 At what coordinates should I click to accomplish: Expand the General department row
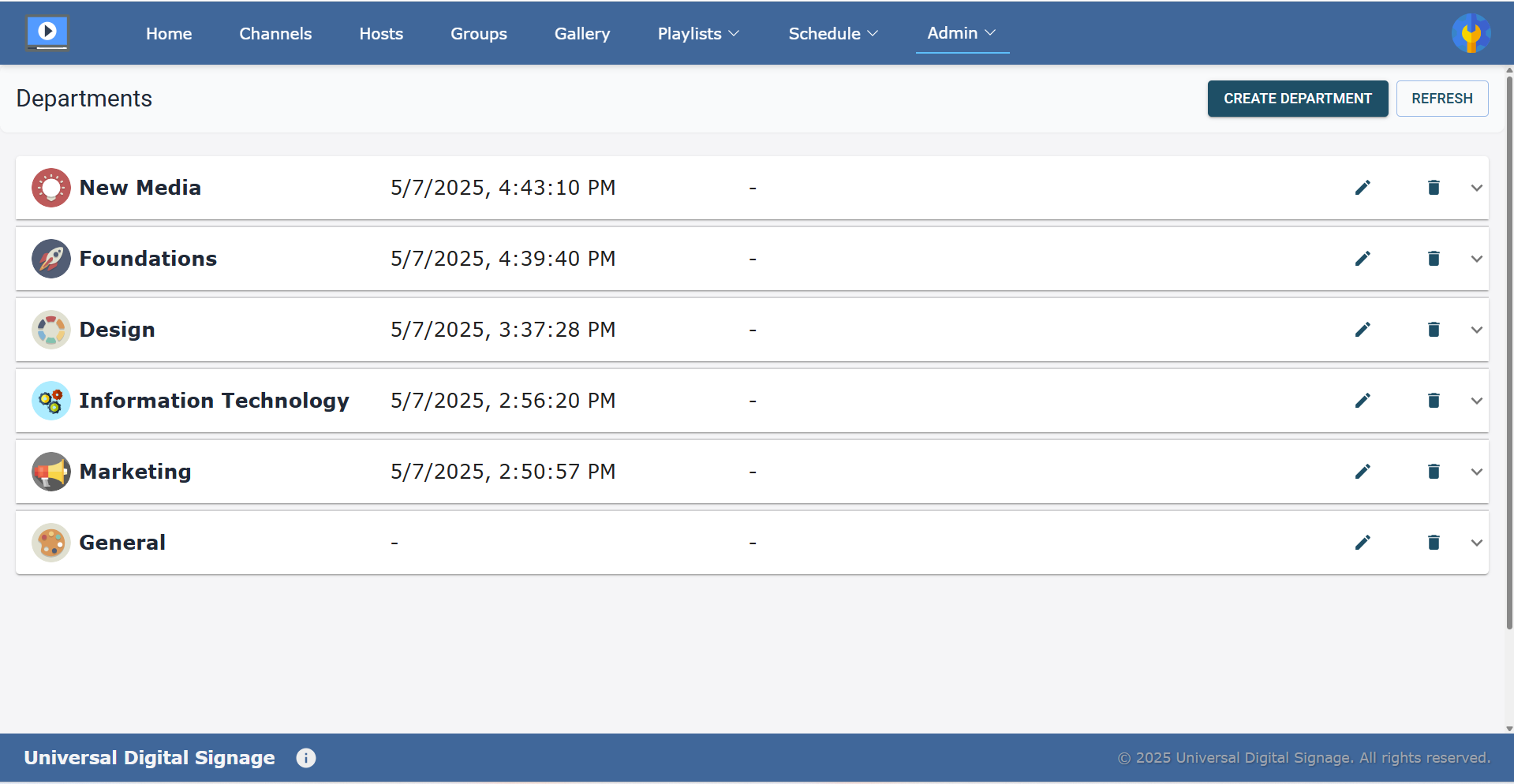(x=1477, y=543)
